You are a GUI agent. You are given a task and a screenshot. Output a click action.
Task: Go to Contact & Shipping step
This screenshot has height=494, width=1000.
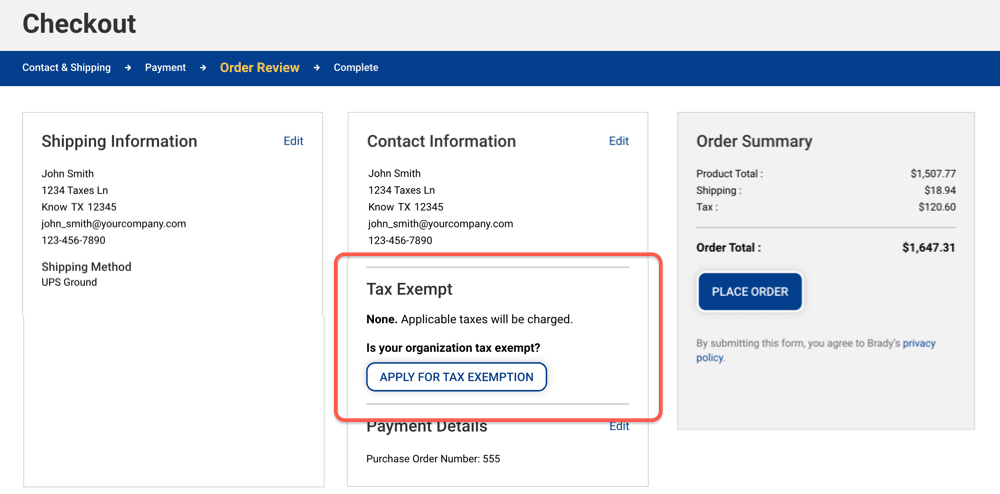tap(66, 68)
